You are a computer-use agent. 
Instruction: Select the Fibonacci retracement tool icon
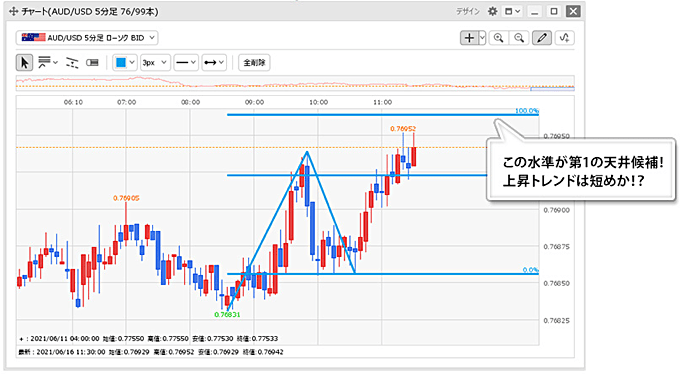click(72, 62)
